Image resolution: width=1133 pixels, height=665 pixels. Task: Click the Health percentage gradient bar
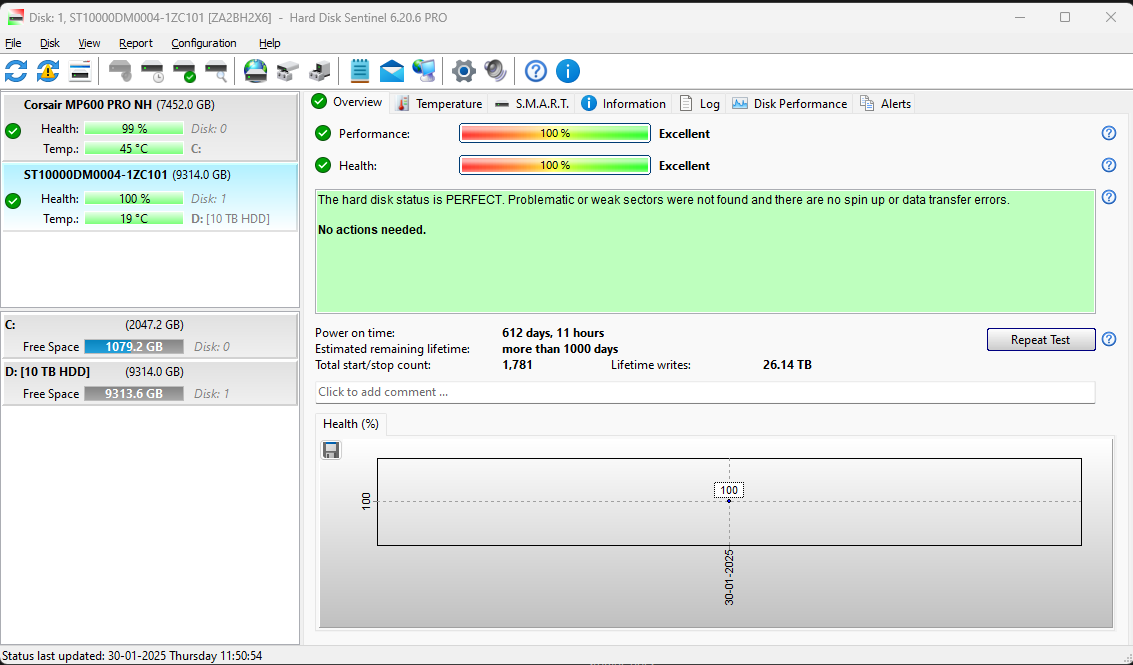[x=554, y=166]
